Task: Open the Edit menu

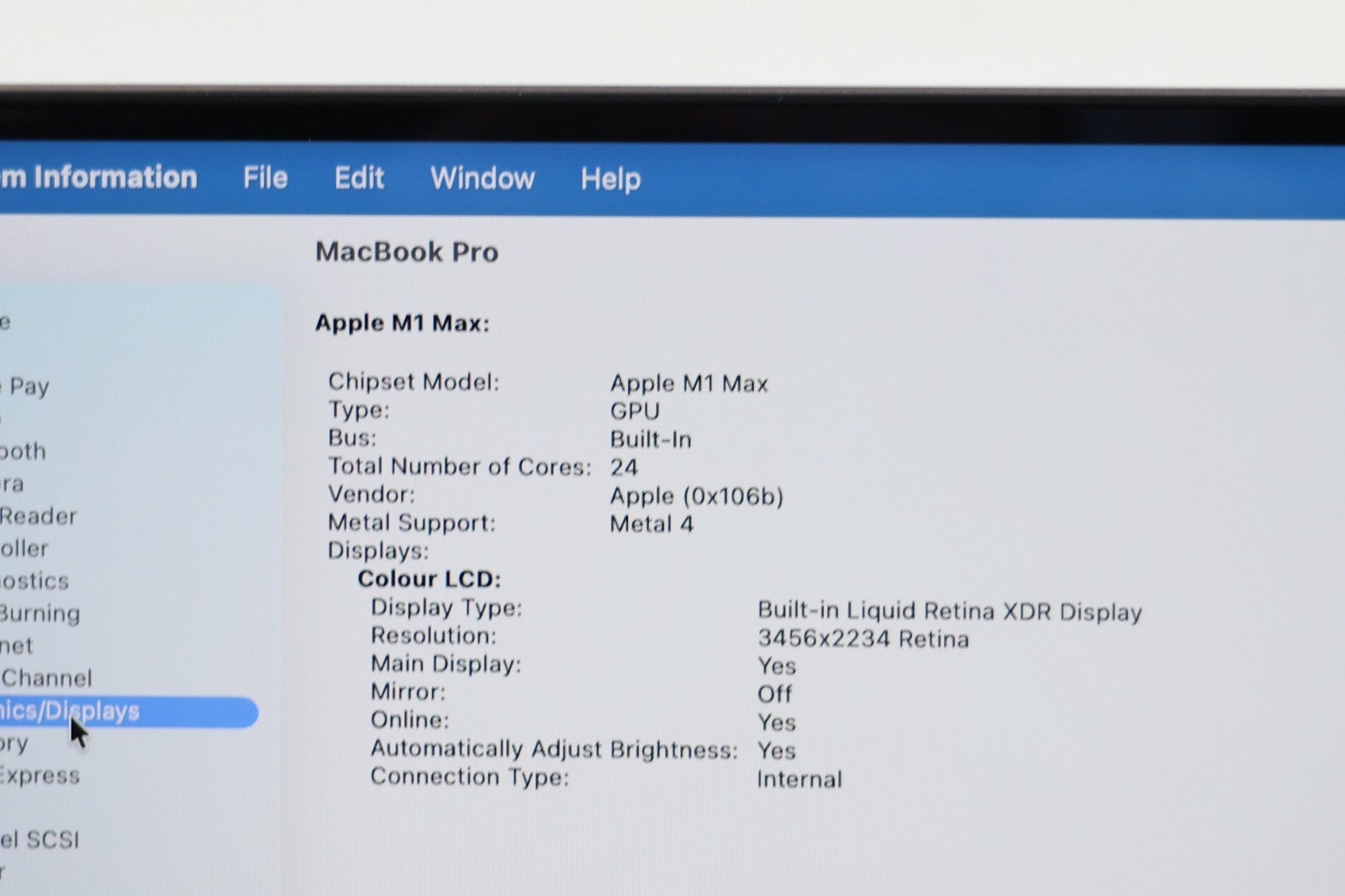Action: 359,178
